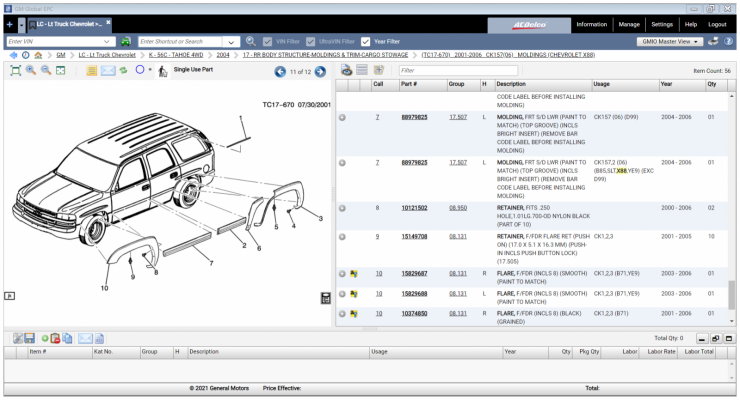The height and width of the screenshot is (400, 740).
Task: Click the 2004 breadcrumb link
Action: (x=223, y=55)
